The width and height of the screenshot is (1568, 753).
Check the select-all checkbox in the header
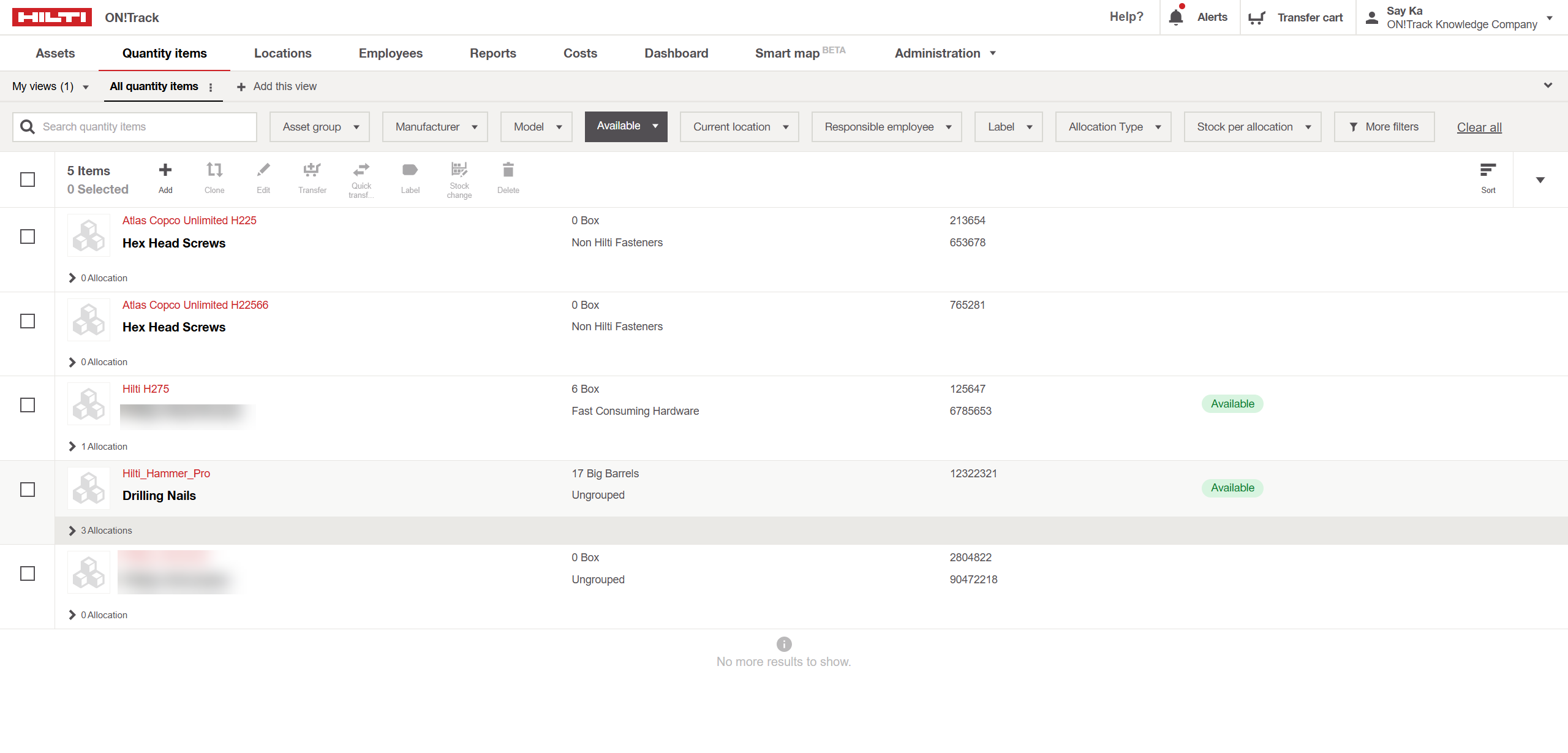click(x=28, y=179)
